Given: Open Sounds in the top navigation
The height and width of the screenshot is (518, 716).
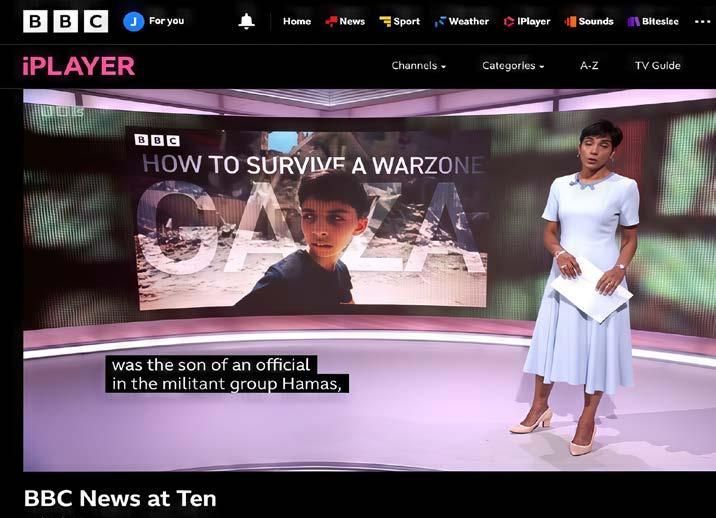Looking at the screenshot, I should [596, 21].
